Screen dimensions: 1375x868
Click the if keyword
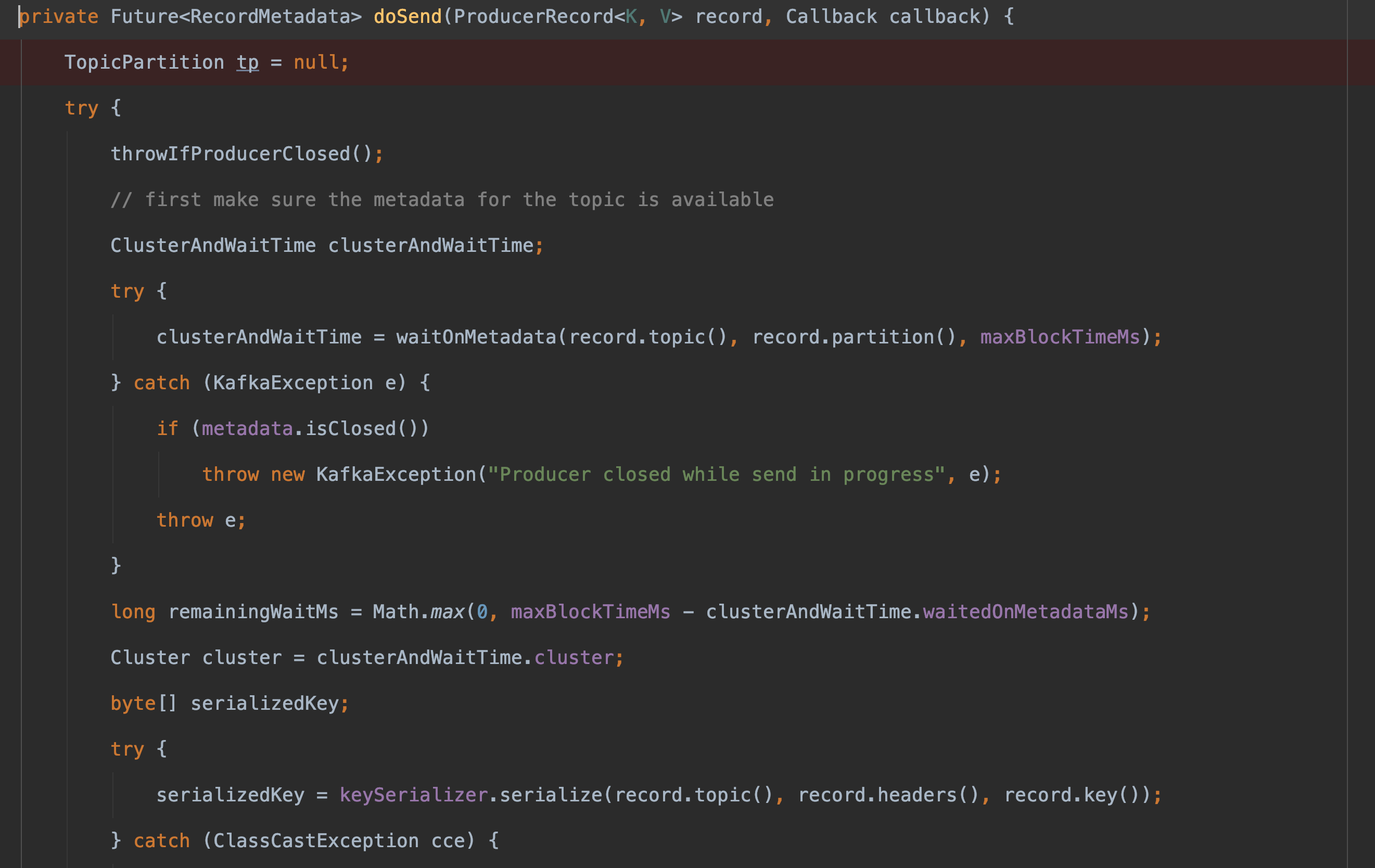coord(167,428)
